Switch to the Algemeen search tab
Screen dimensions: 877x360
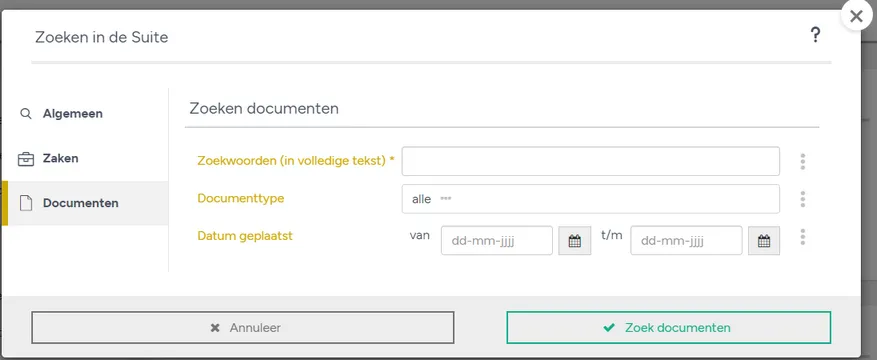[x=84, y=113]
